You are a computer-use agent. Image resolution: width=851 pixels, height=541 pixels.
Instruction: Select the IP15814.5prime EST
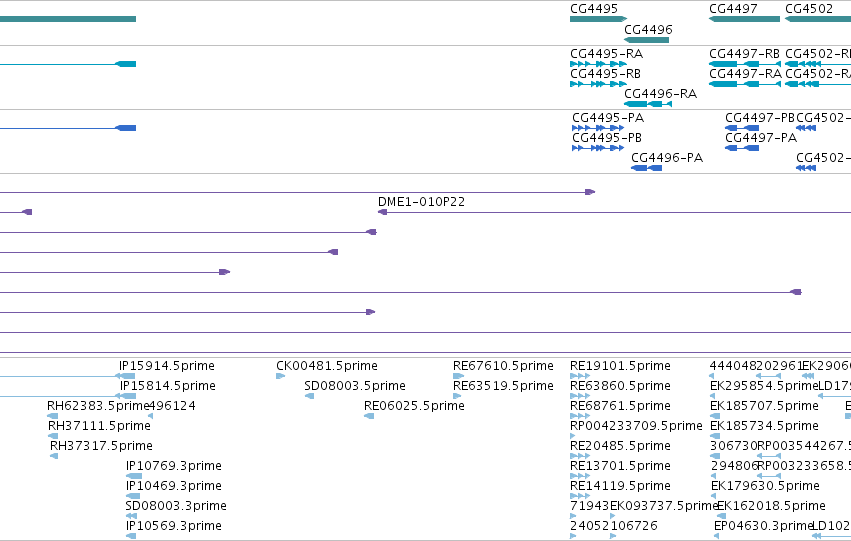(126, 396)
